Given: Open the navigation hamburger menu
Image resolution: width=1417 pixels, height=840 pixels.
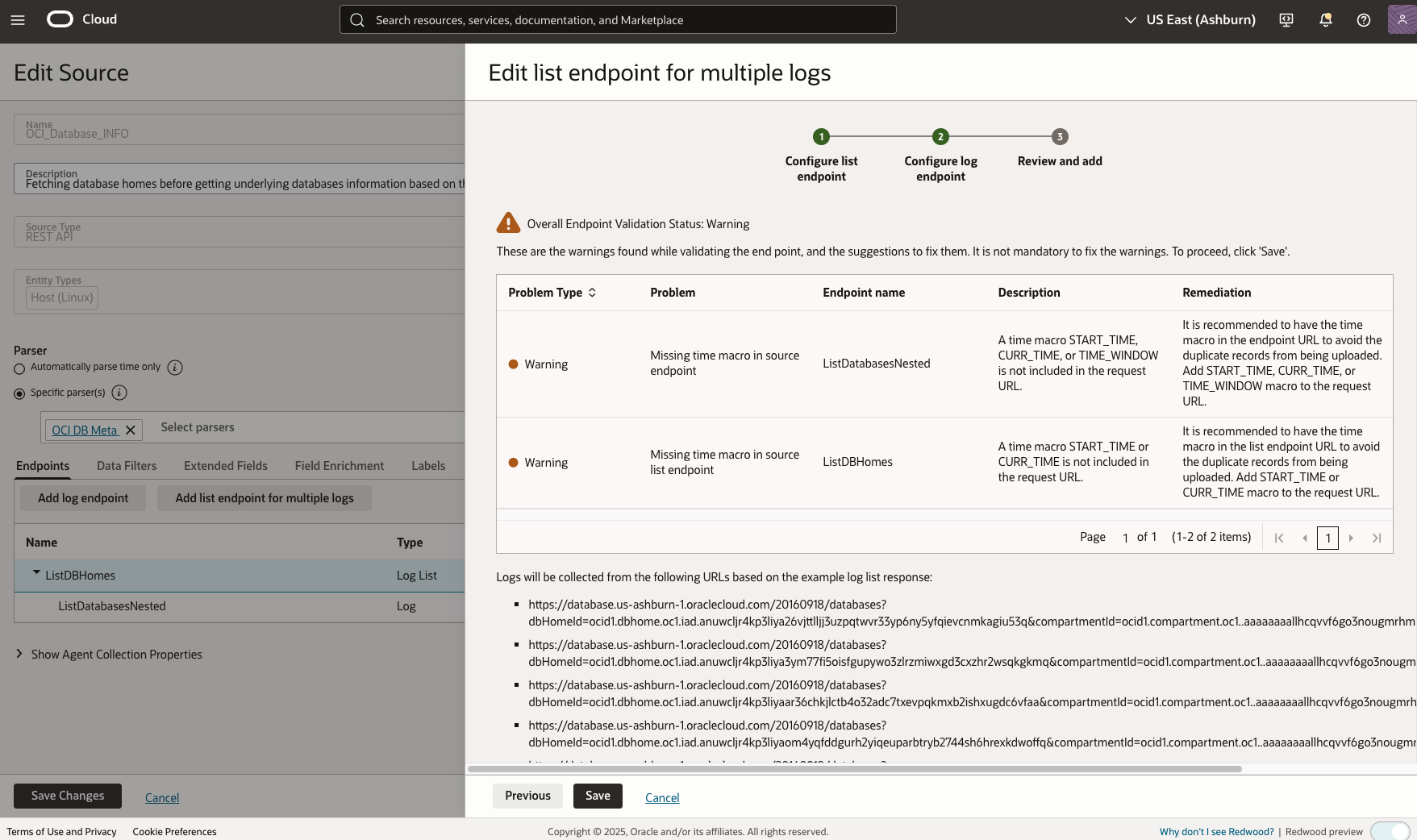Looking at the screenshot, I should pyautogui.click(x=18, y=20).
